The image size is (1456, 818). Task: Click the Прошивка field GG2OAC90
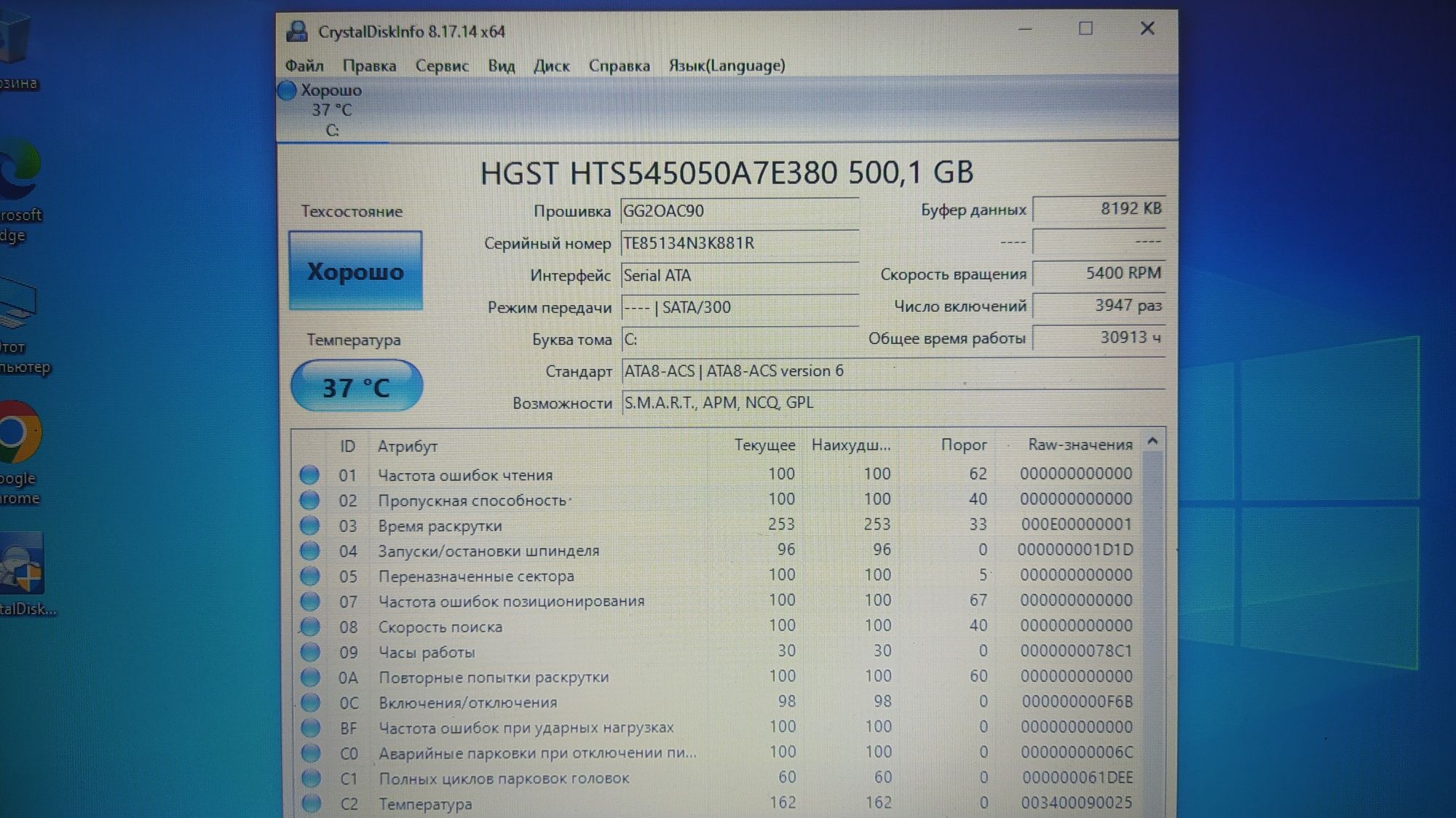[740, 211]
